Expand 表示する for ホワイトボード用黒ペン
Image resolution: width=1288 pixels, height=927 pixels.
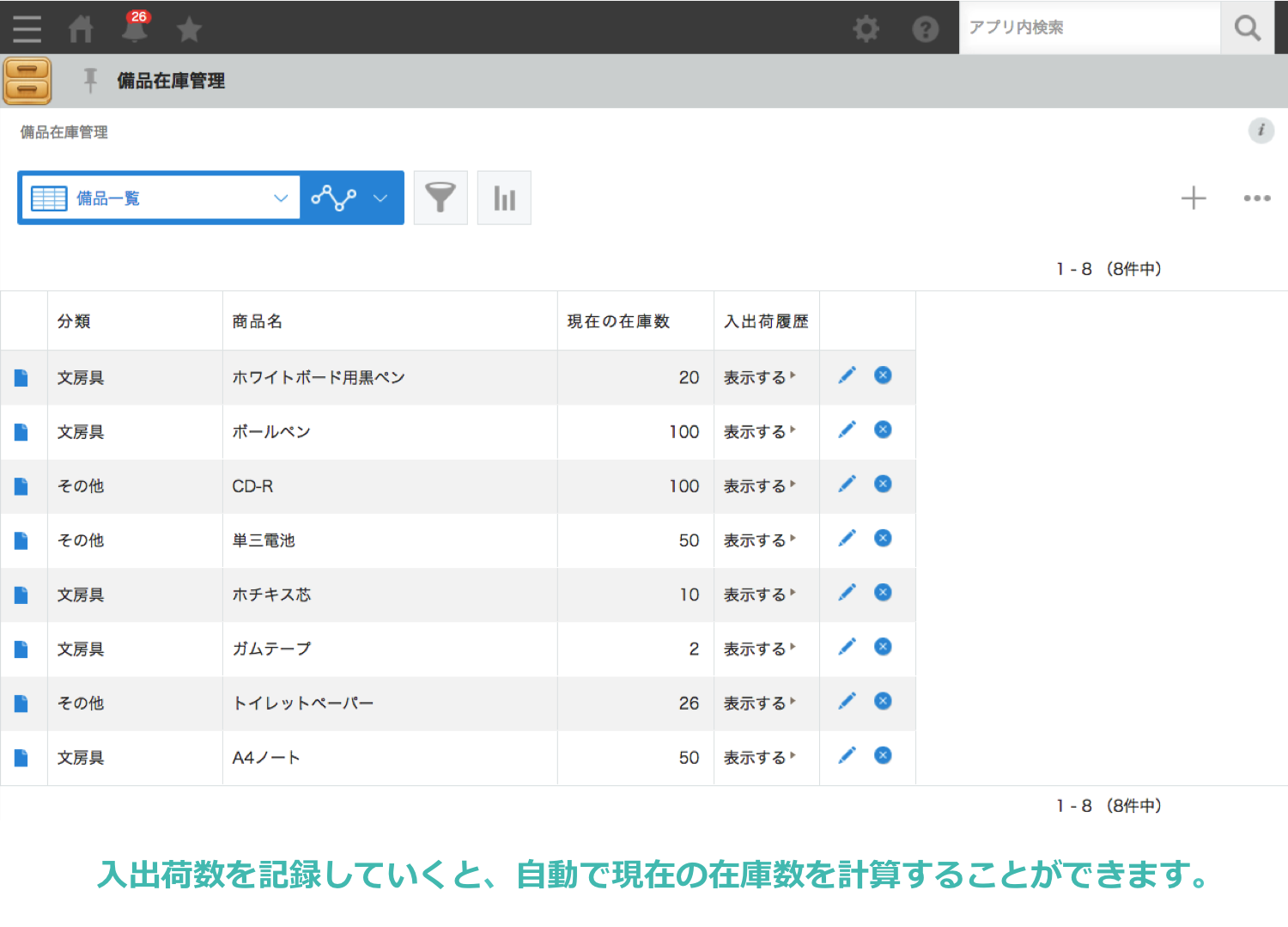[760, 377]
